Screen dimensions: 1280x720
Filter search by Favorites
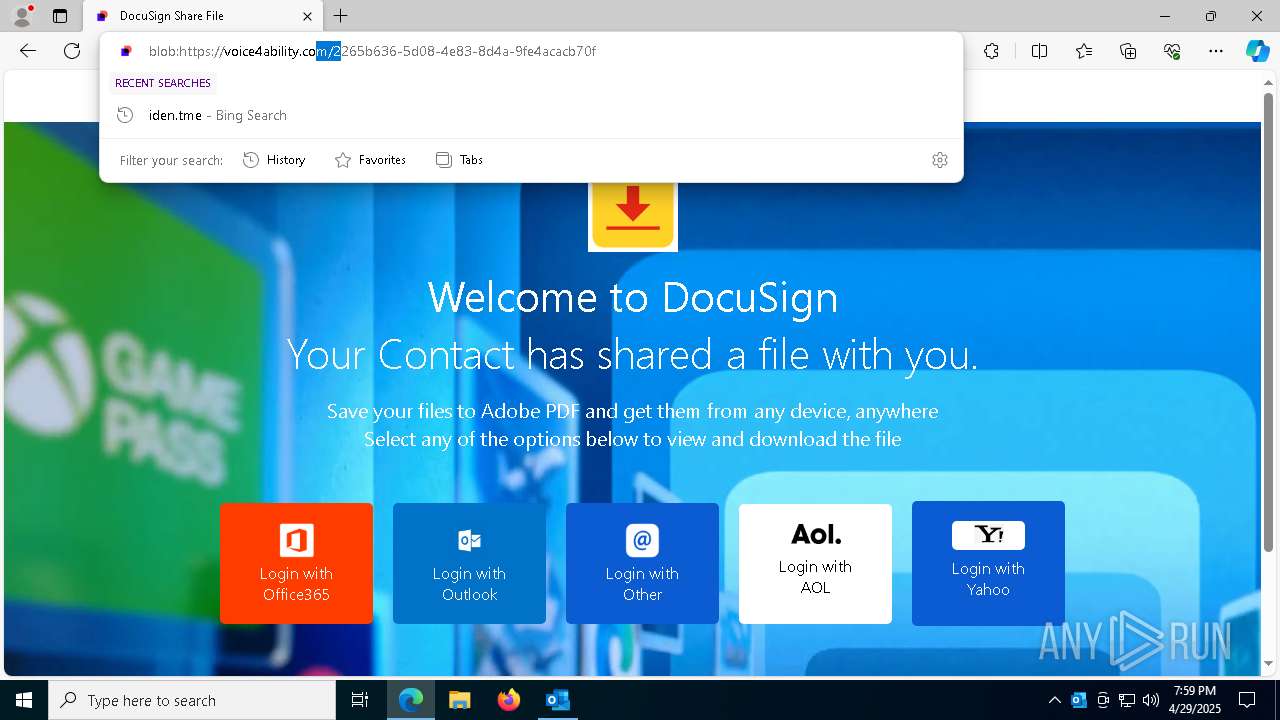370,160
